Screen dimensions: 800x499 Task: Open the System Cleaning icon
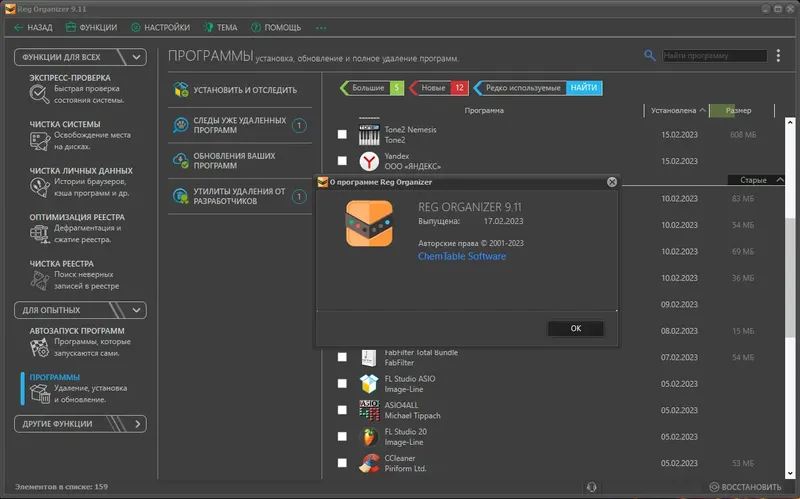pos(39,141)
